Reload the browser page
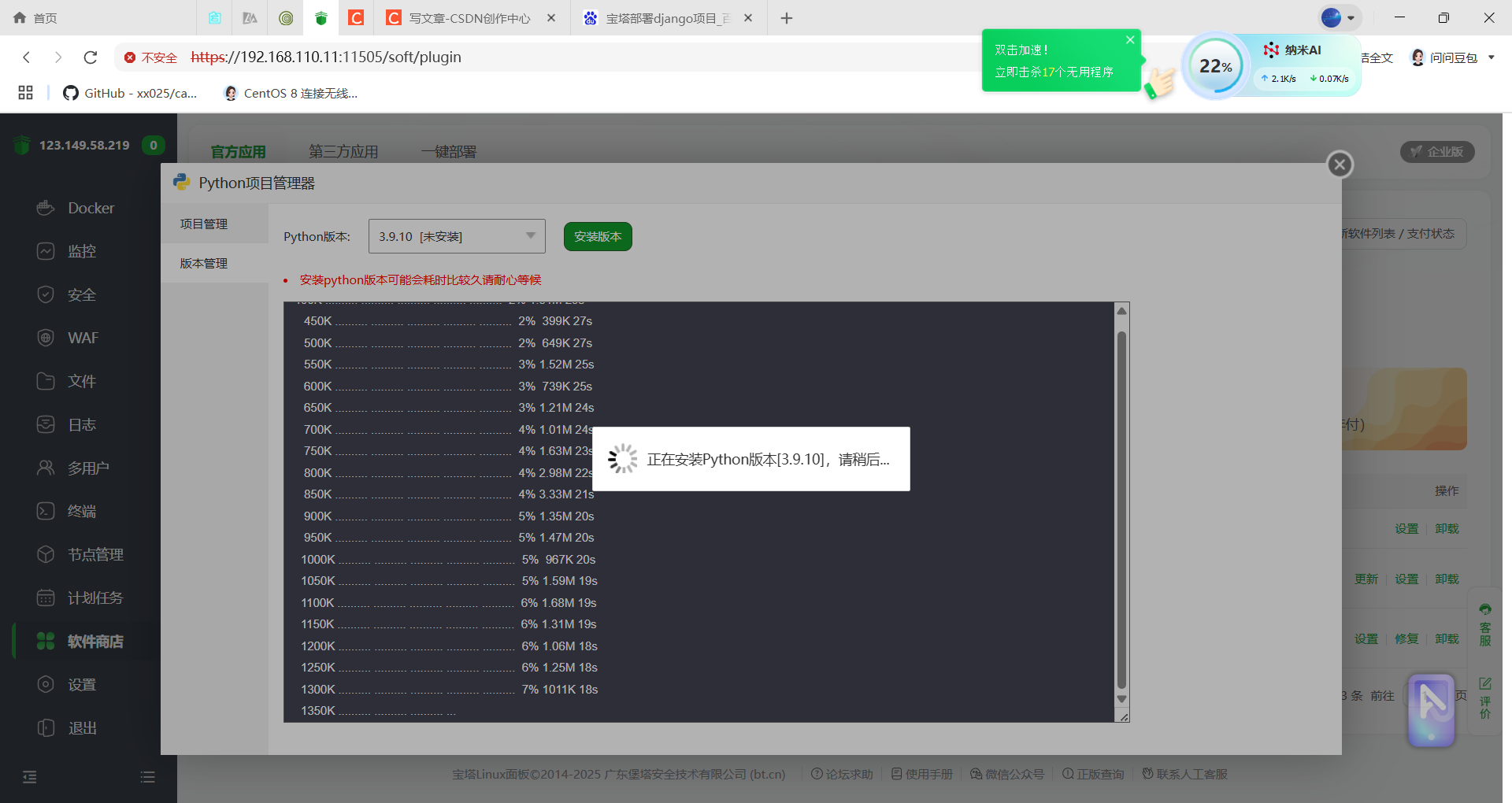1512x803 pixels. [91, 57]
